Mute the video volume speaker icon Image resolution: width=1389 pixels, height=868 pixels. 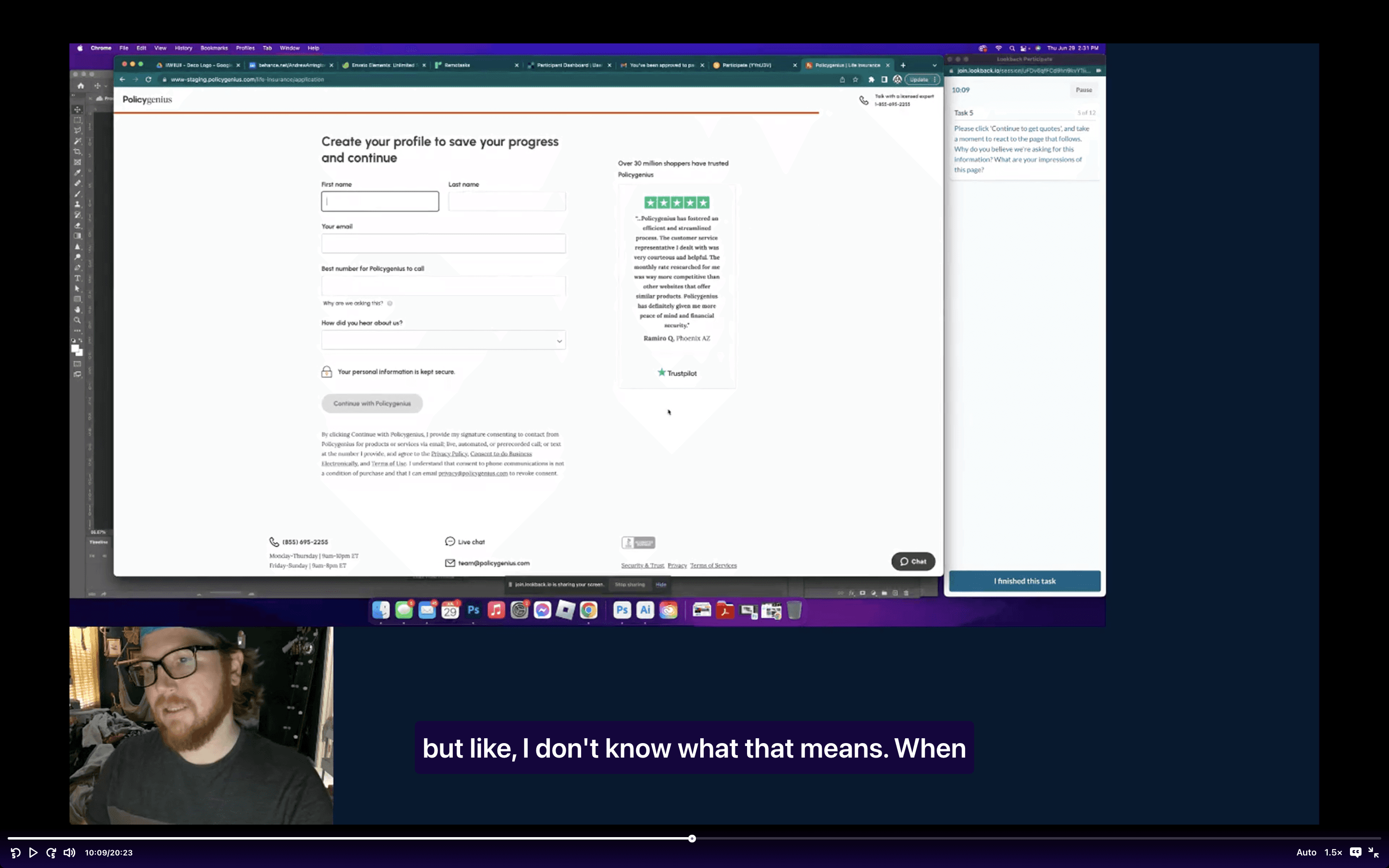pos(69,853)
